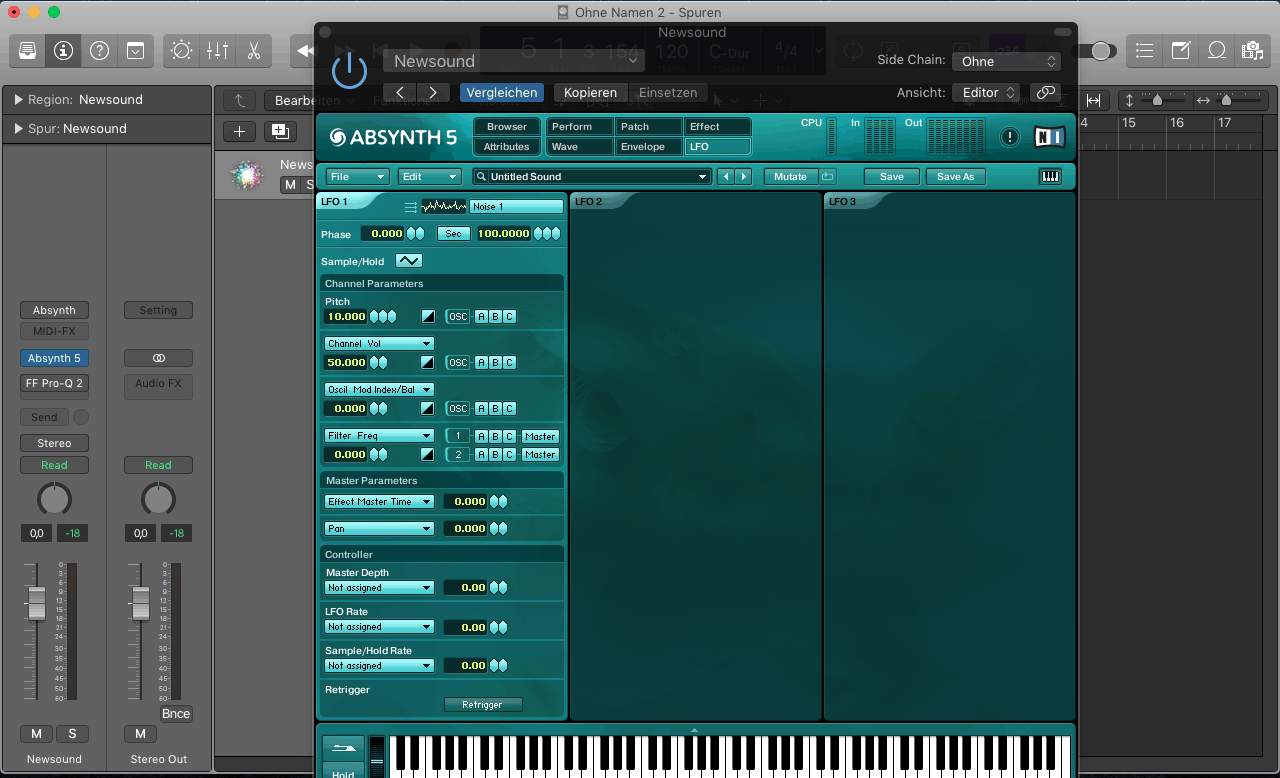
Task: Solo the Newsound channel strip
Action: coord(72,734)
